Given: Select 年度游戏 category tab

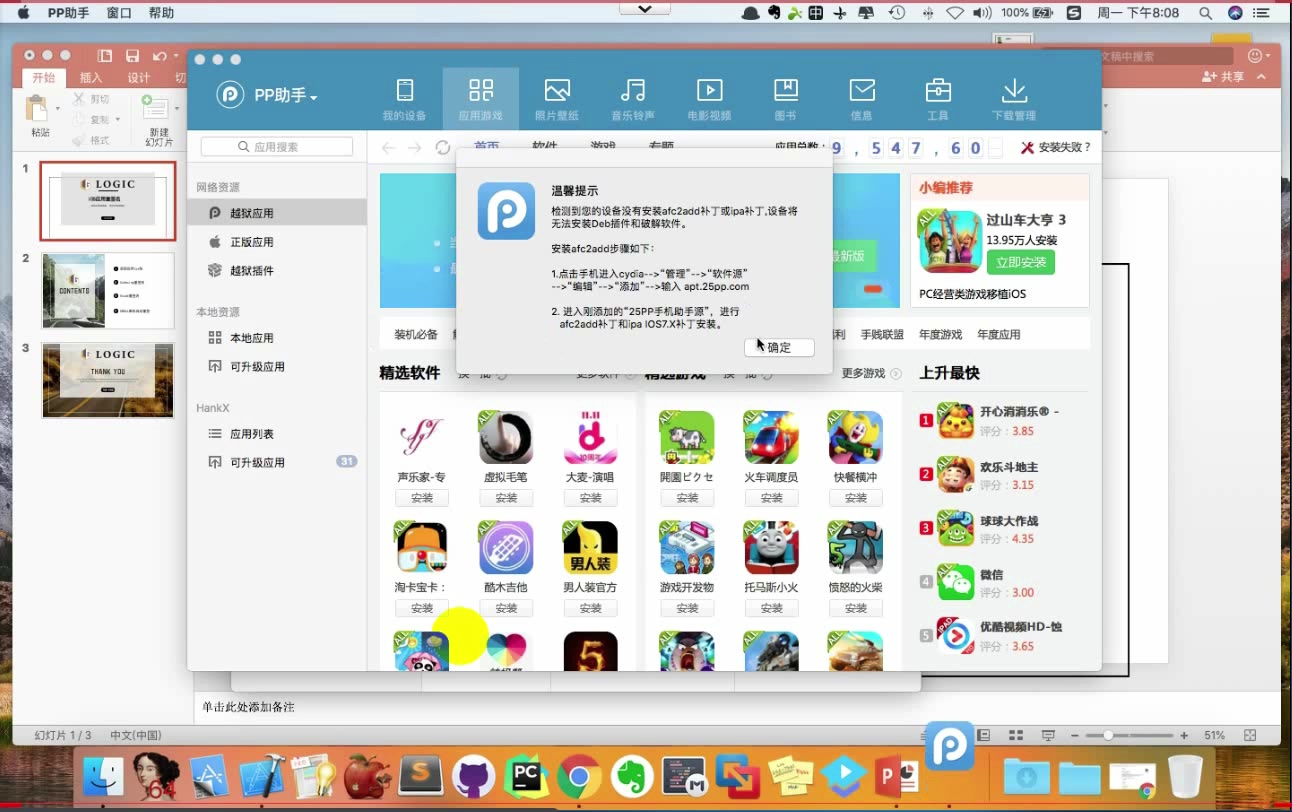Looking at the screenshot, I should [941, 334].
